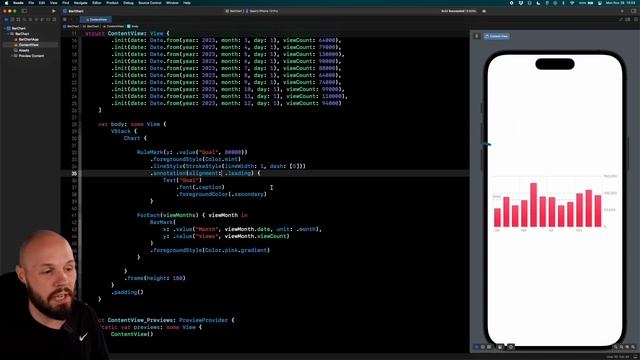This screenshot has width=640, height=360.
Task: Go back with the editor back arrow
Action: (71, 19)
